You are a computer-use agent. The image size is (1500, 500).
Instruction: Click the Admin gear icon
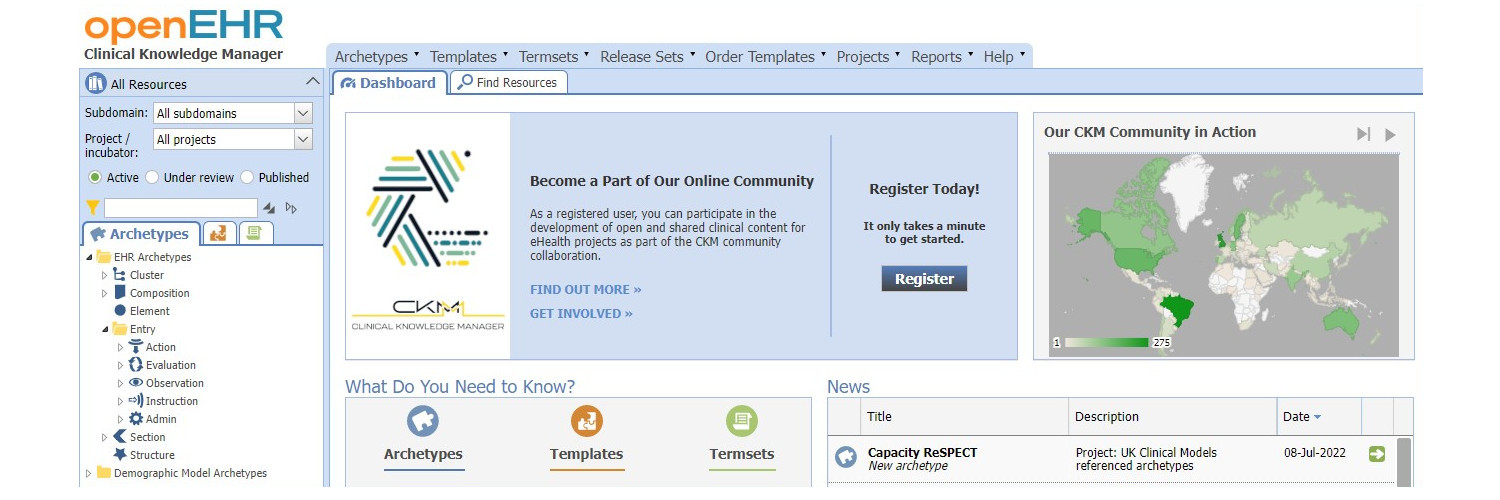coord(136,419)
